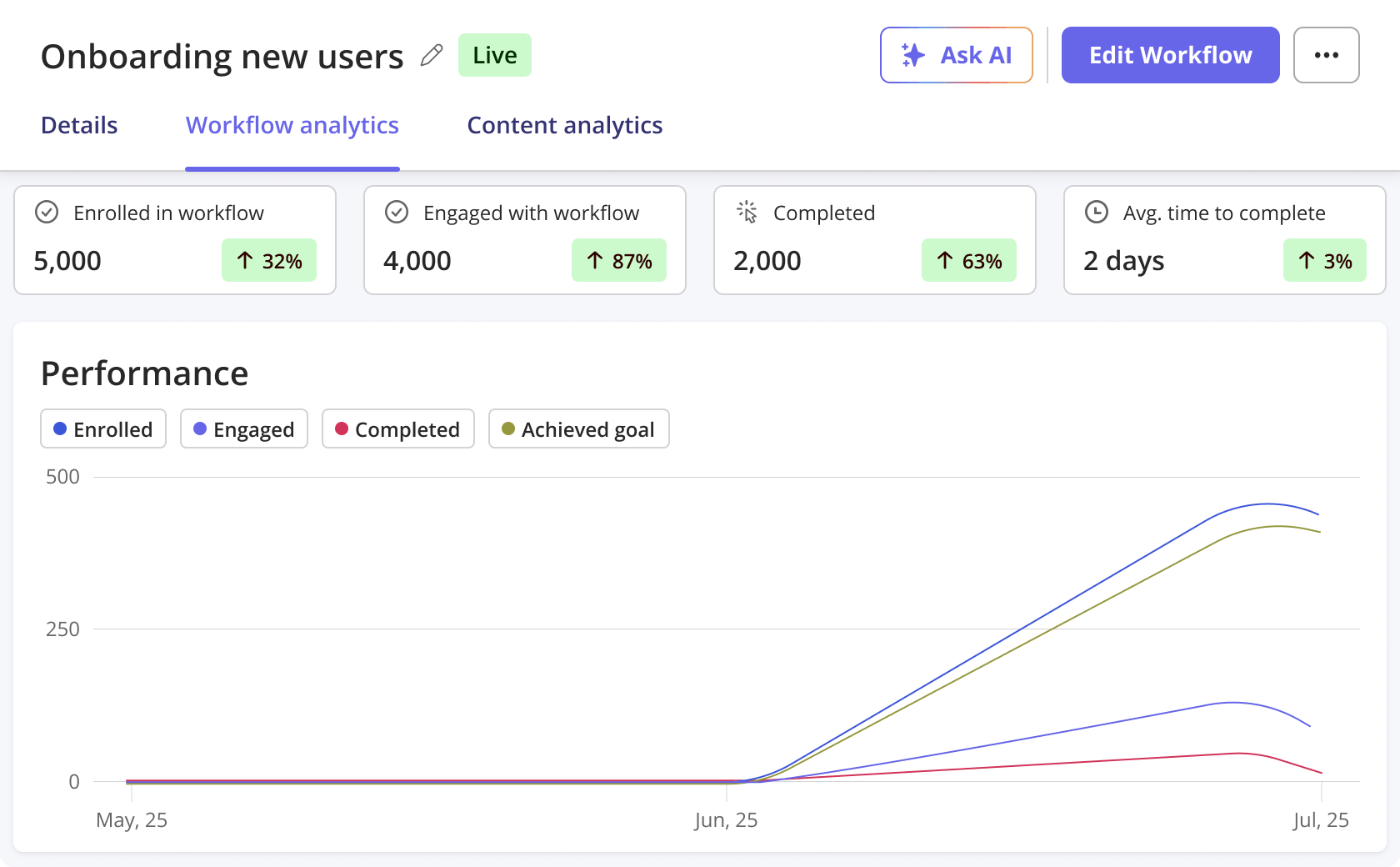1400x867 pixels.
Task: Click the Jun, 25 marker on the chart axis
Action: tap(726, 819)
